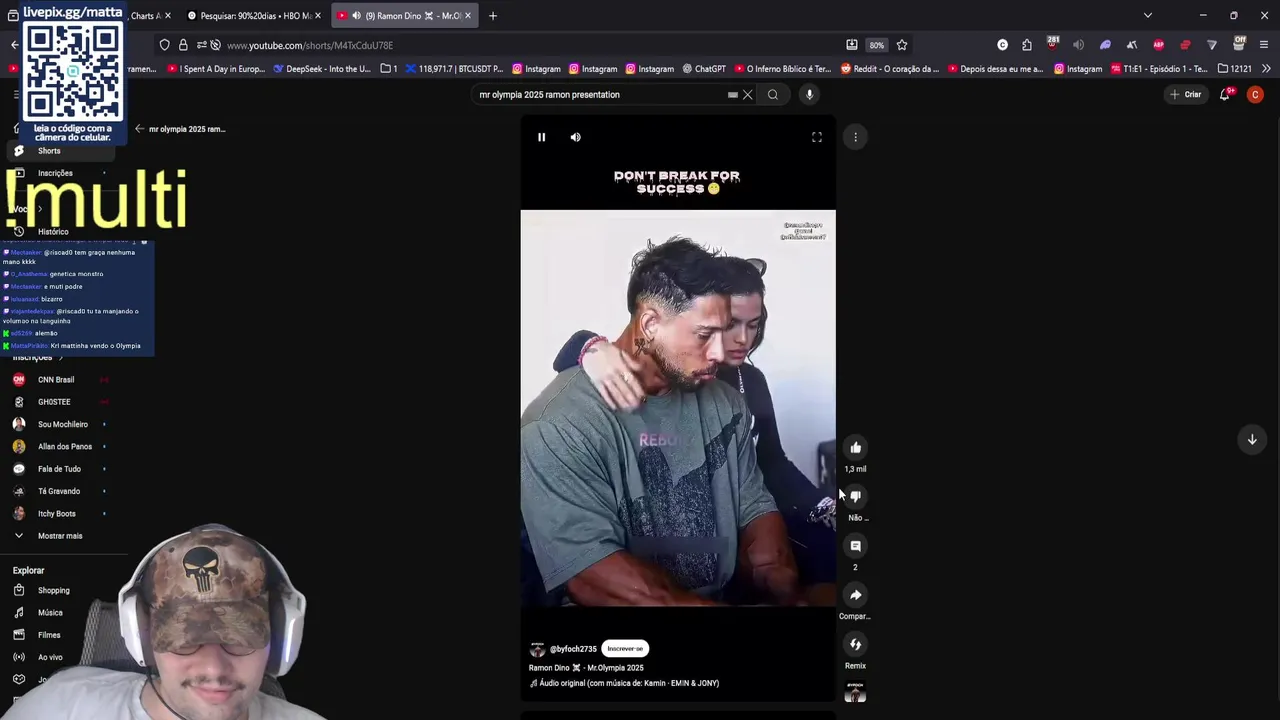Open the Áudio original music link

click(x=629, y=683)
